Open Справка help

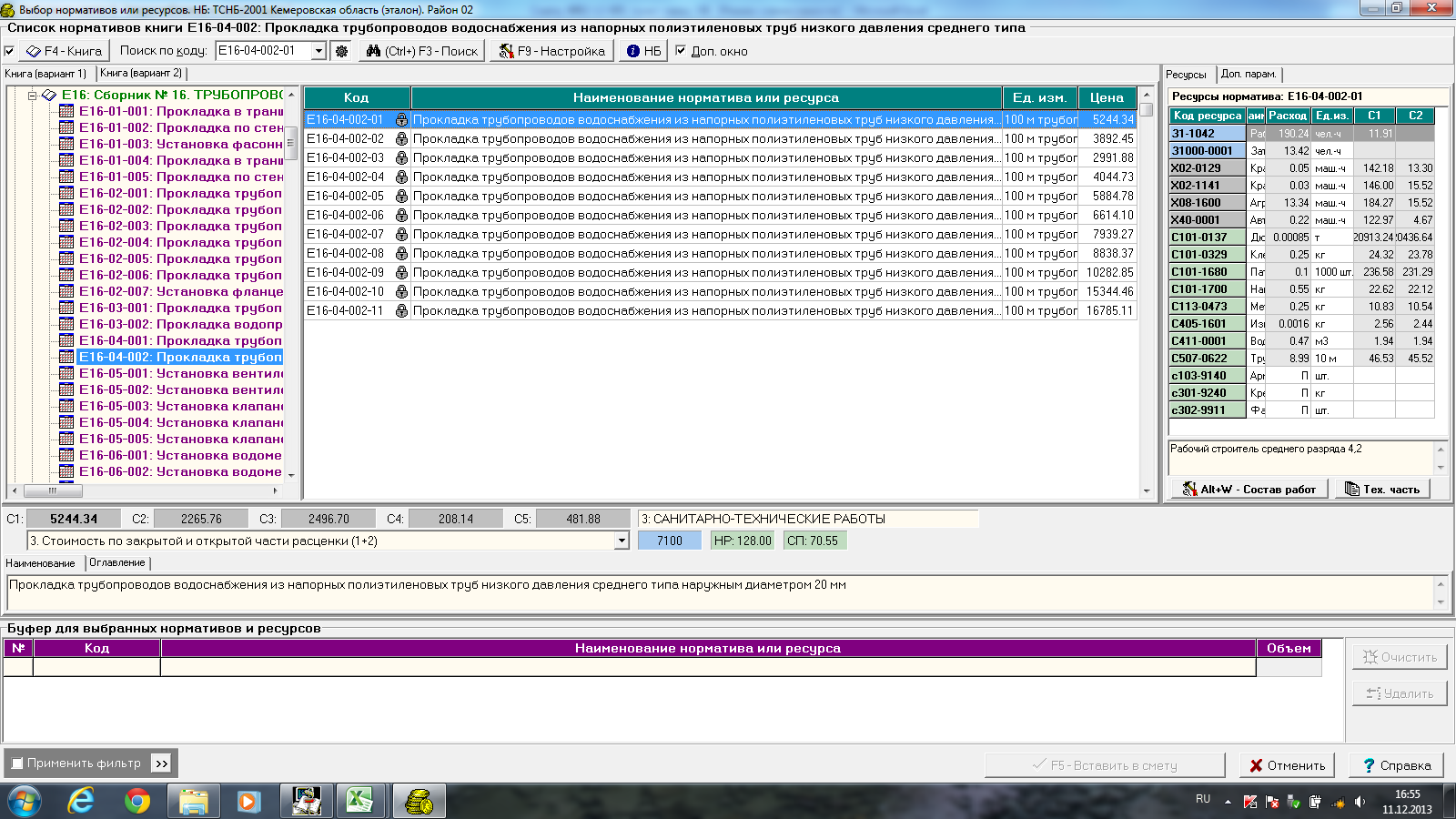point(1396,765)
